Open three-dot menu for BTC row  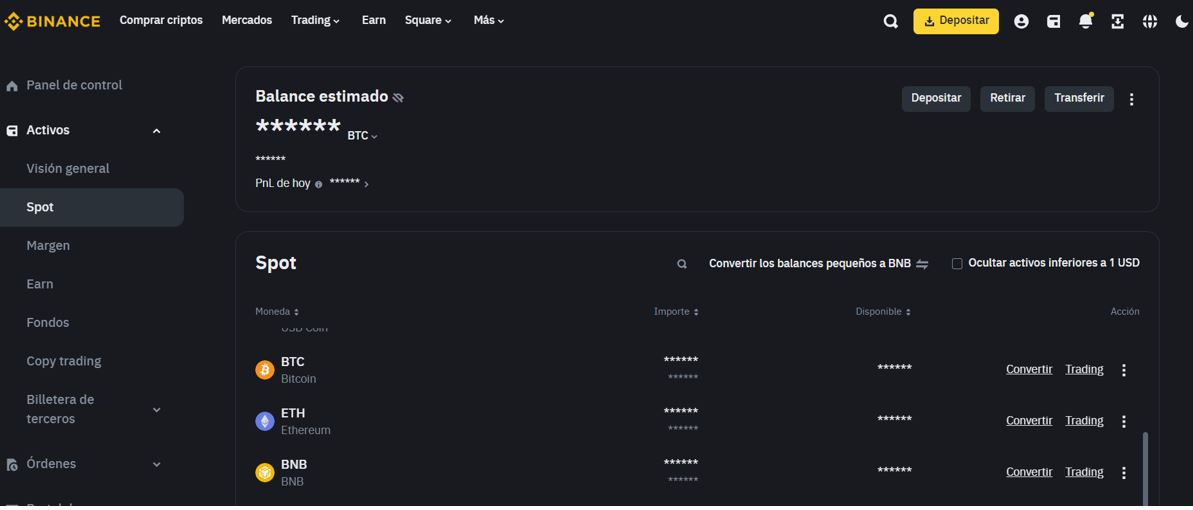click(1123, 370)
